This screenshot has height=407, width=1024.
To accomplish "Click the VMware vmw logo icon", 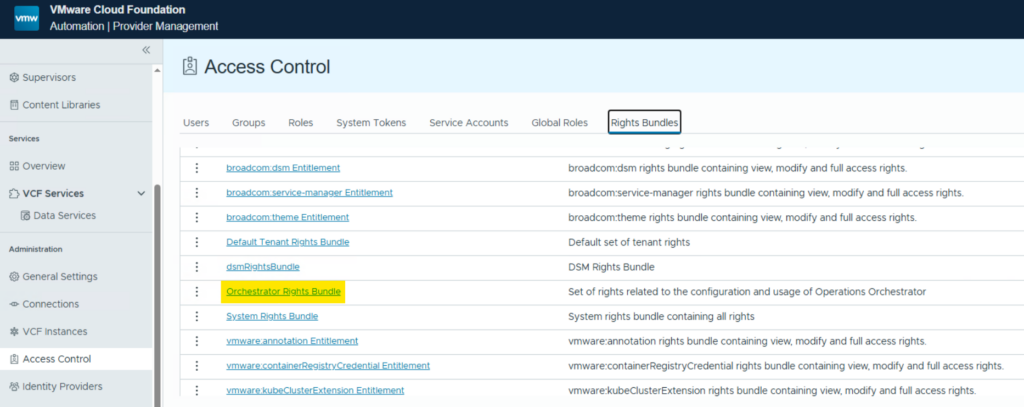I will [26, 18].
